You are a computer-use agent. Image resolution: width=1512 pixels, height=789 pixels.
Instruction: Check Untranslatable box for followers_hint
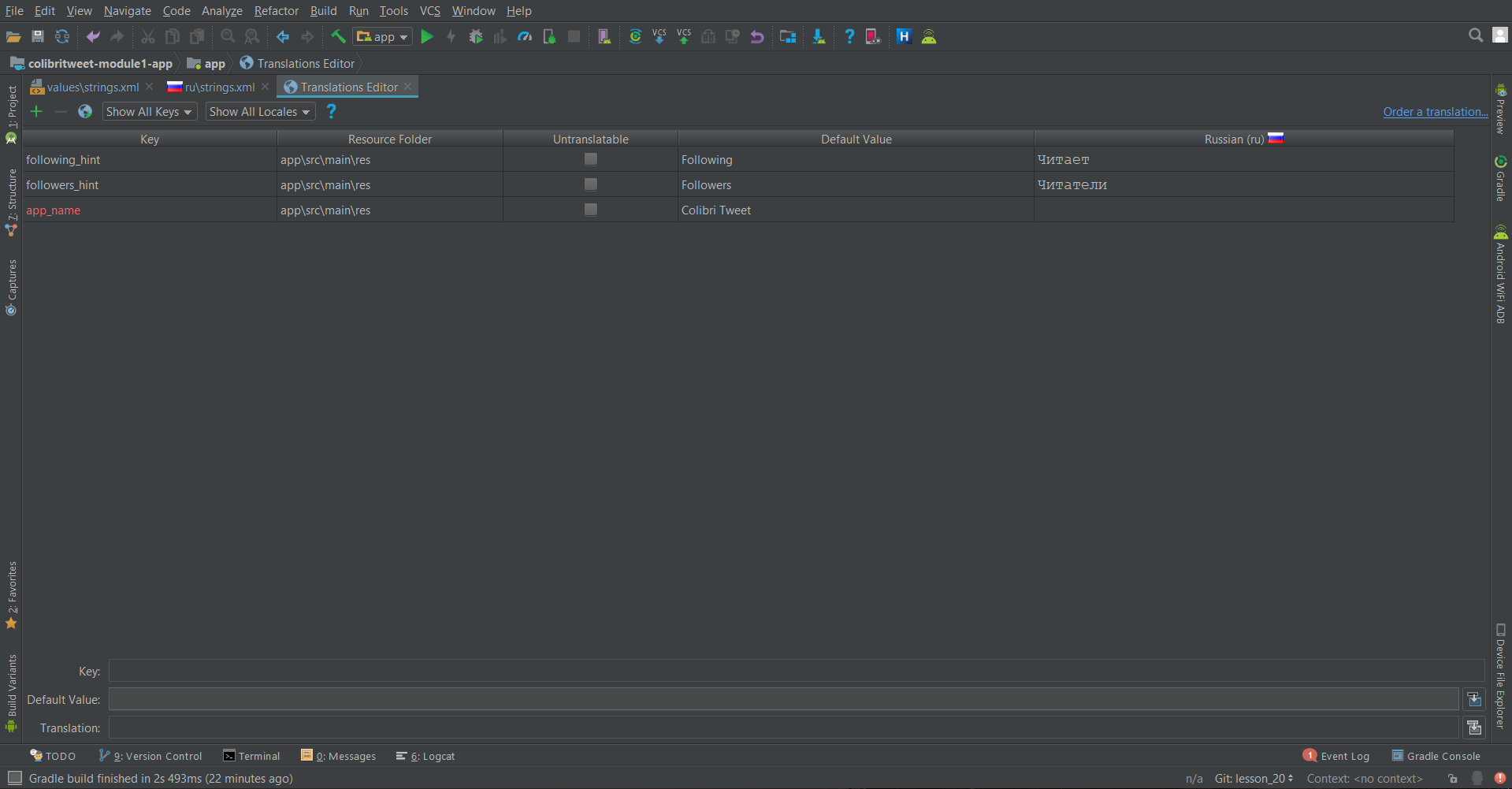590,184
